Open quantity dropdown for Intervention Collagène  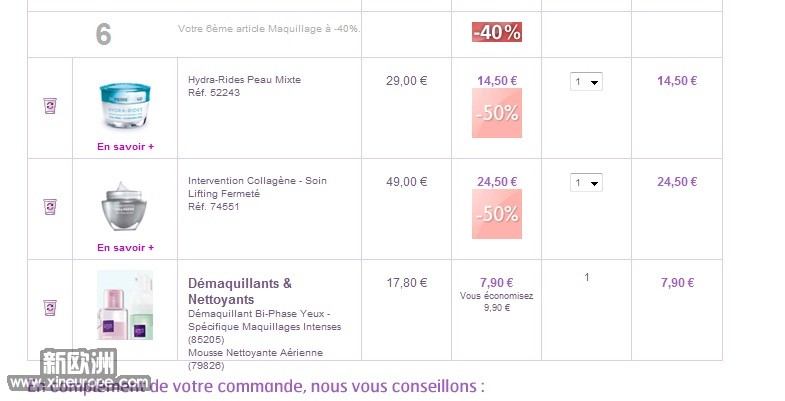(586, 182)
